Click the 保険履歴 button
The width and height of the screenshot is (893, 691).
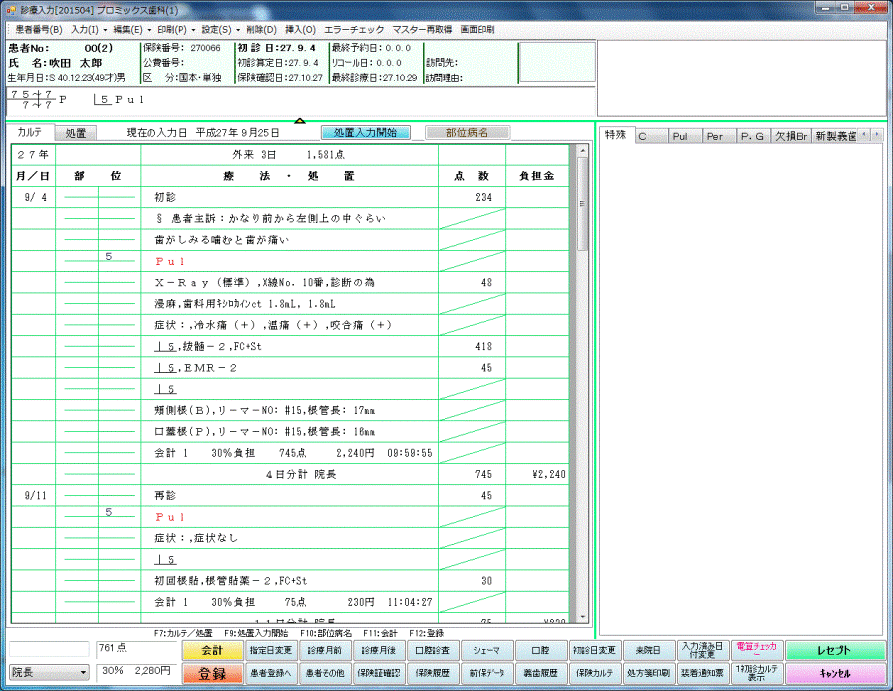click(433, 673)
